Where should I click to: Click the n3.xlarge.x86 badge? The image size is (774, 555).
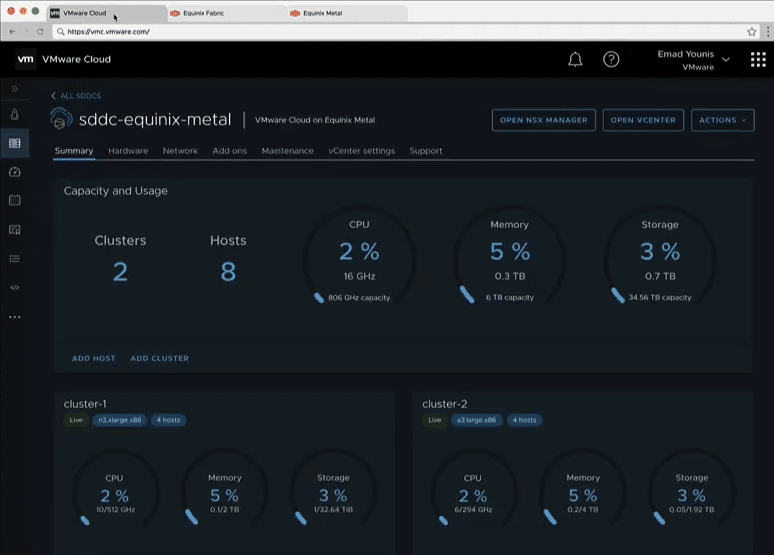pyautogui.click(x=119, y=420)
